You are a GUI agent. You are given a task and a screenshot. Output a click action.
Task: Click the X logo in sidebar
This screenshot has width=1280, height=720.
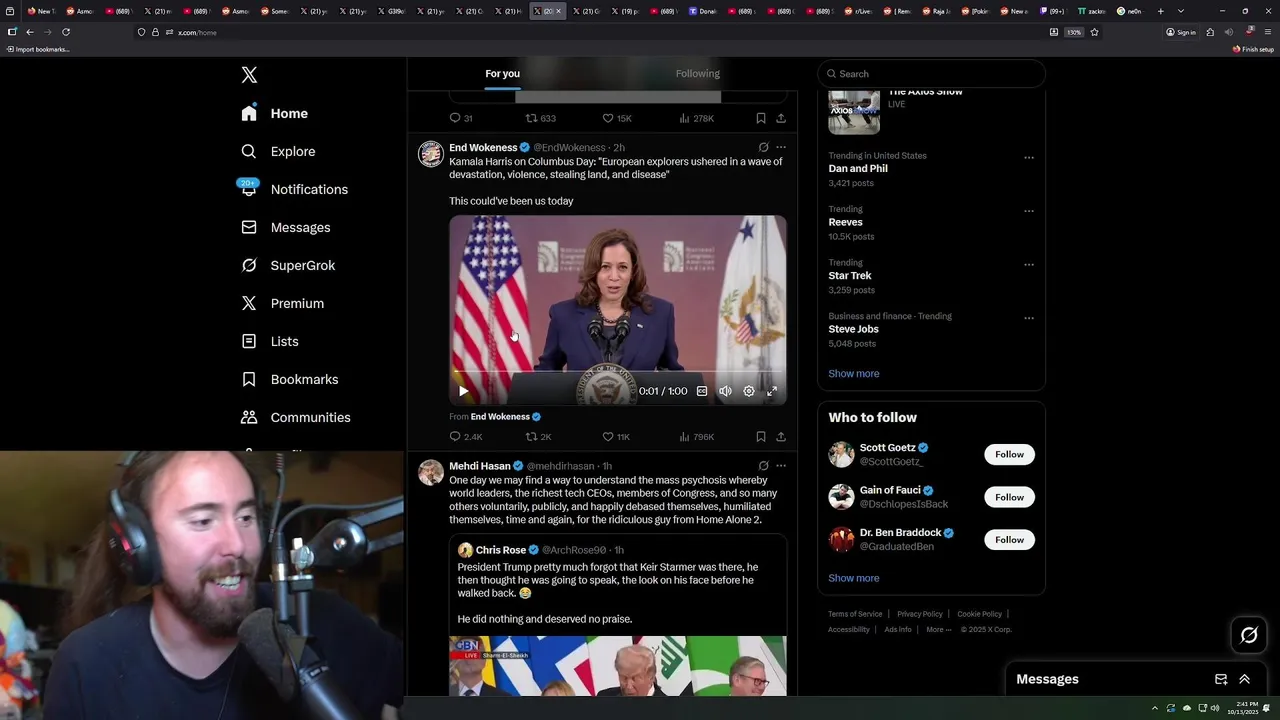click(249, 75)
